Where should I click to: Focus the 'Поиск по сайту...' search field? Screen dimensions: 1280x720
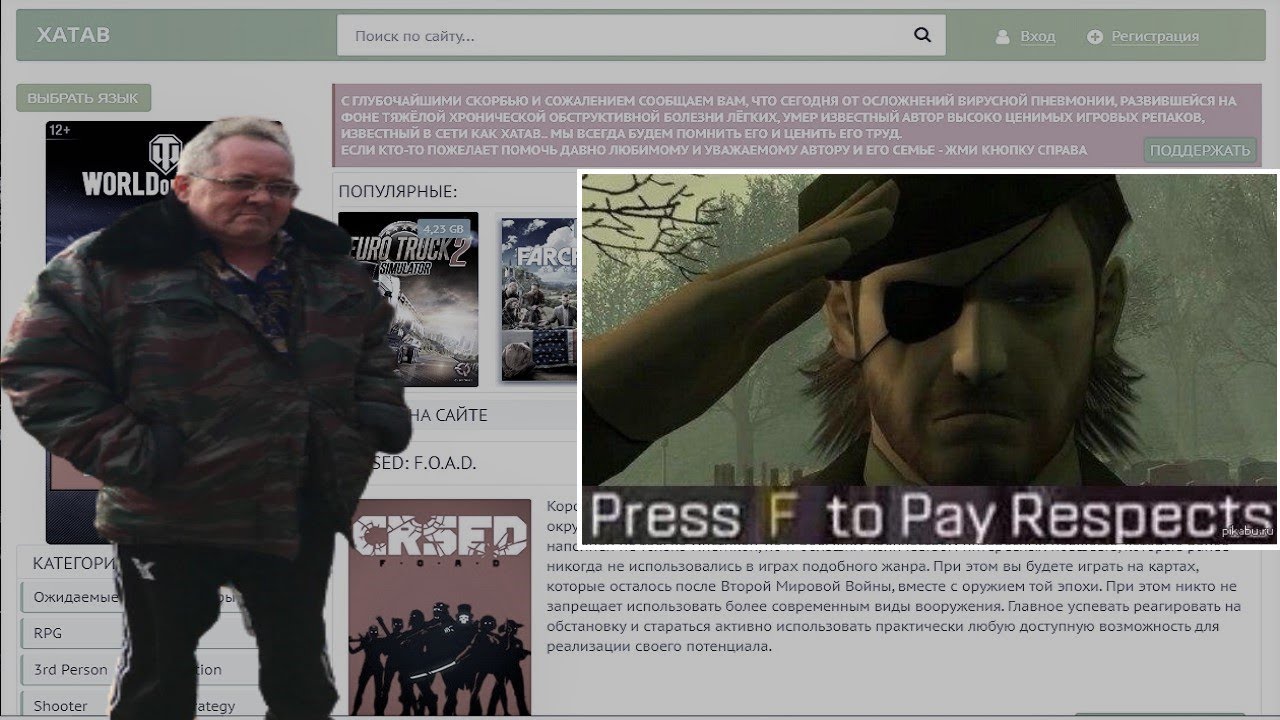[641, 36]
